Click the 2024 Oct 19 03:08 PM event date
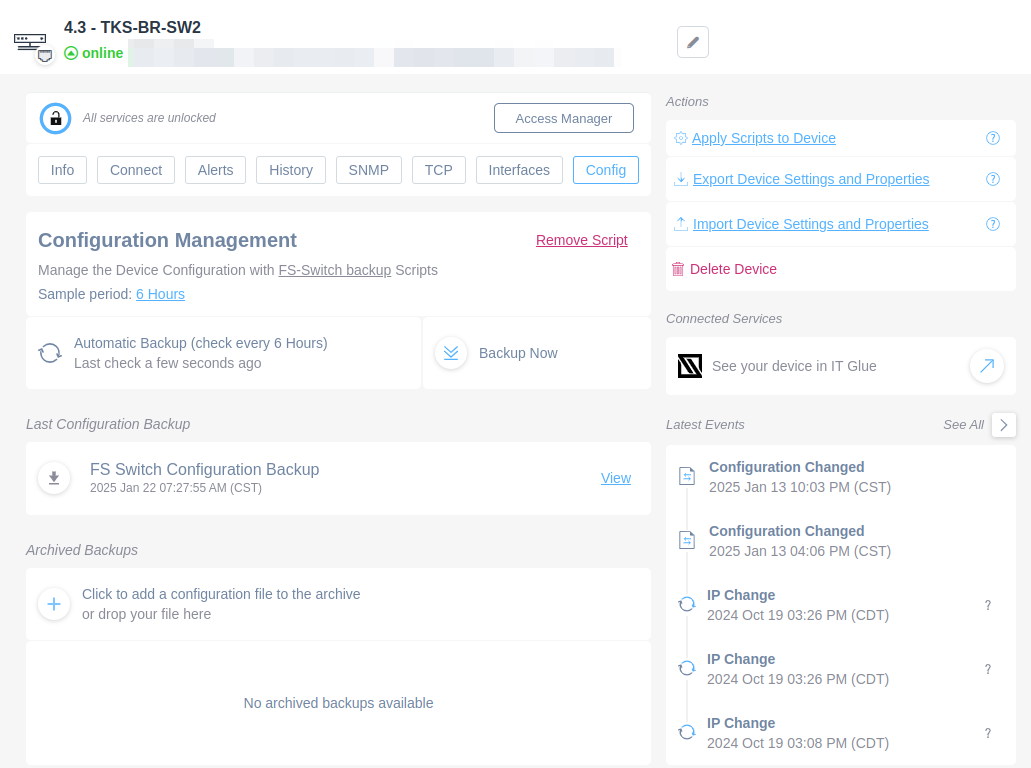Screen dimensions: 1031x768 [x=798, y=743]
